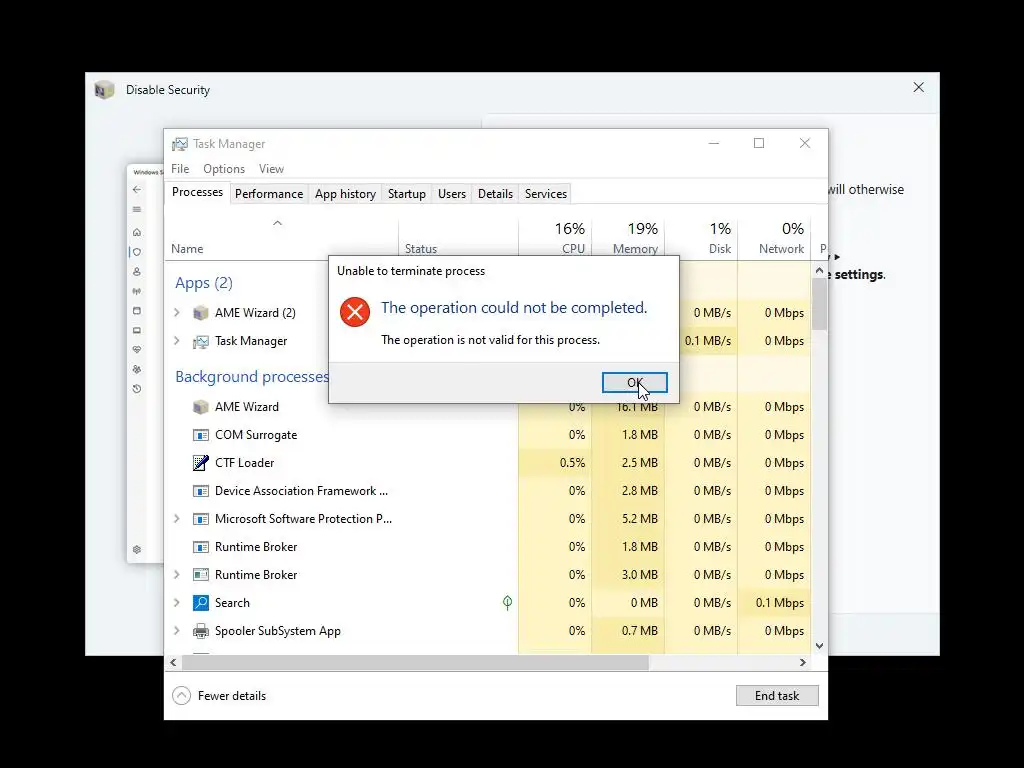
Task: Expand the AME Wizard (2) app group
Action: point(176,313)
